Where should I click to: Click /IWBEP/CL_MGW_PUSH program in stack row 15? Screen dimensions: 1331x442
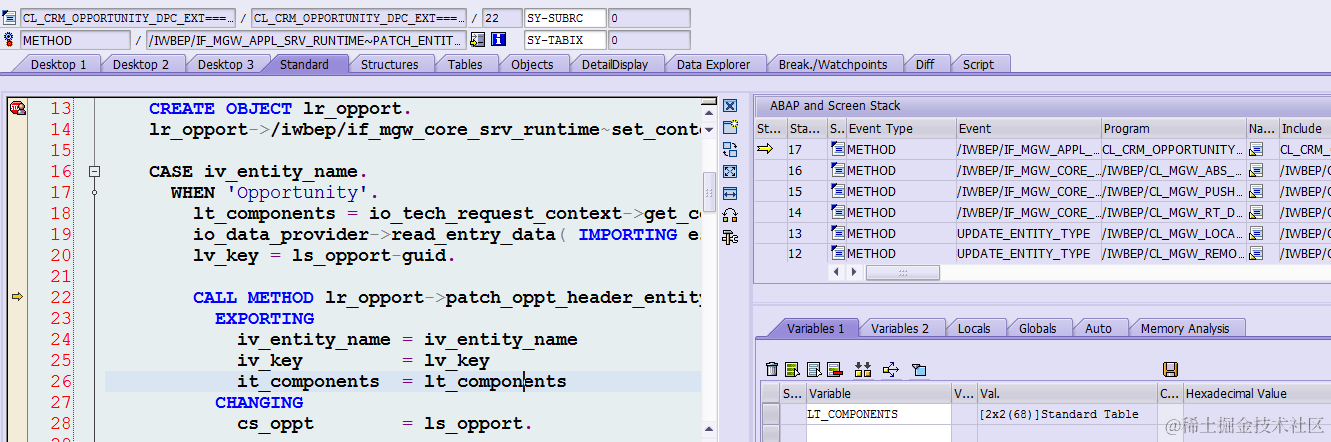point(1173,191)
